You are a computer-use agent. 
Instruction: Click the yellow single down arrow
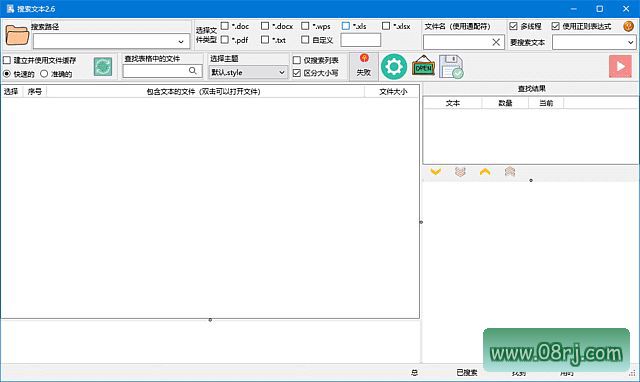point(436,171)
